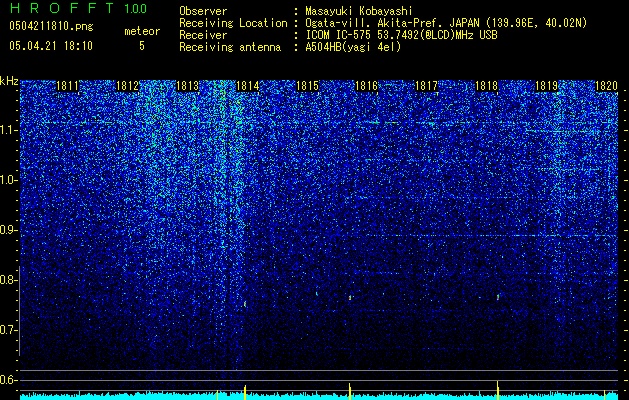Viewport: 629px width, 400px height.
Task: Click the 1818 time axis label
Action: click(x=487, y=86)
